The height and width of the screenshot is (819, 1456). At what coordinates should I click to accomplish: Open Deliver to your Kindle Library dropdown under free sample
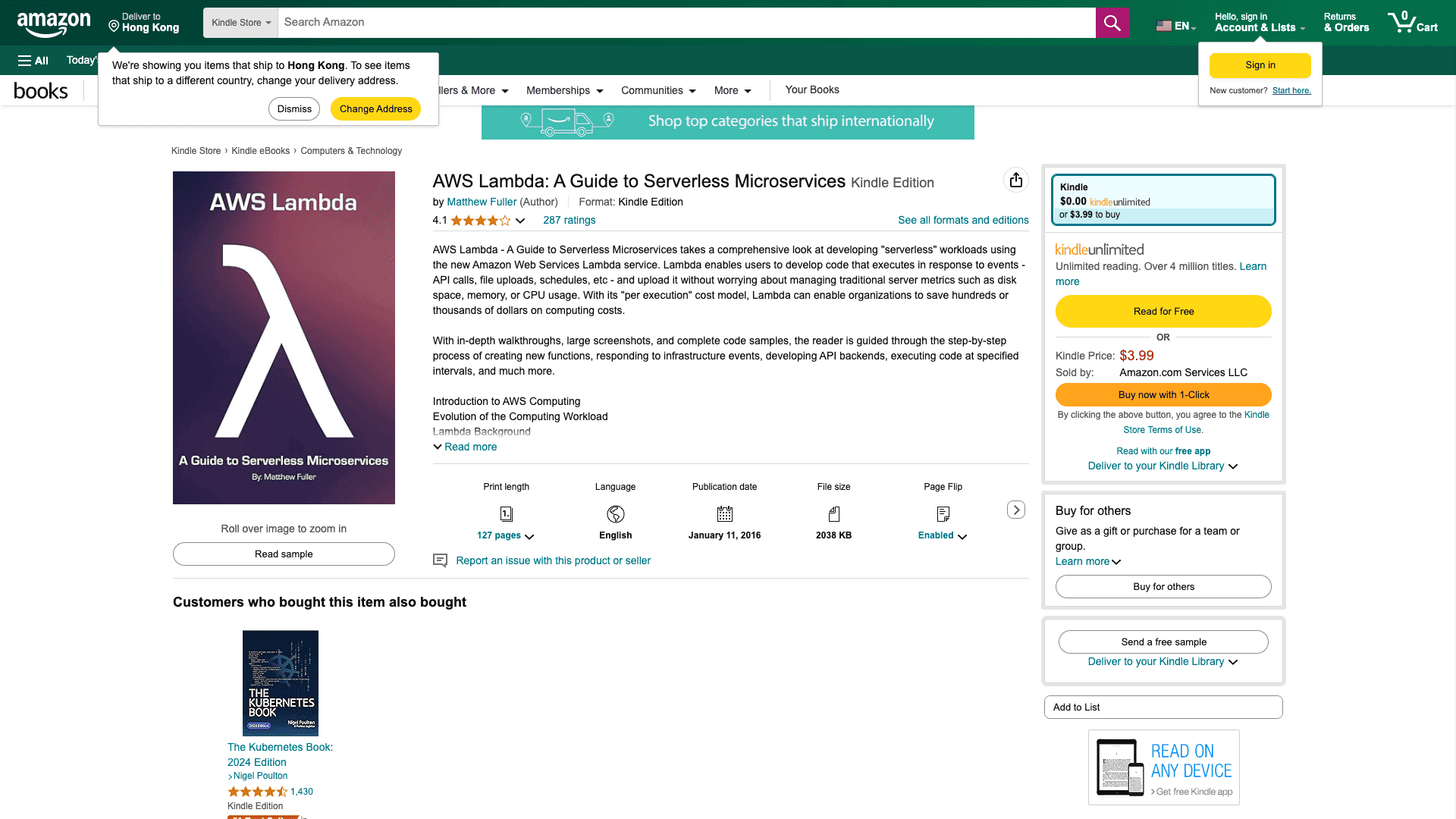(x=1163, y=661)
